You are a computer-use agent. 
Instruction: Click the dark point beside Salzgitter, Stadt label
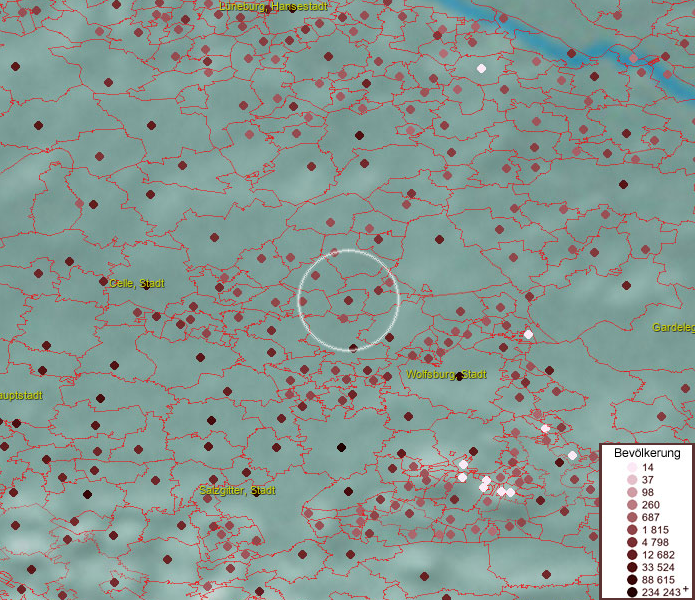(x=256, y=492)
